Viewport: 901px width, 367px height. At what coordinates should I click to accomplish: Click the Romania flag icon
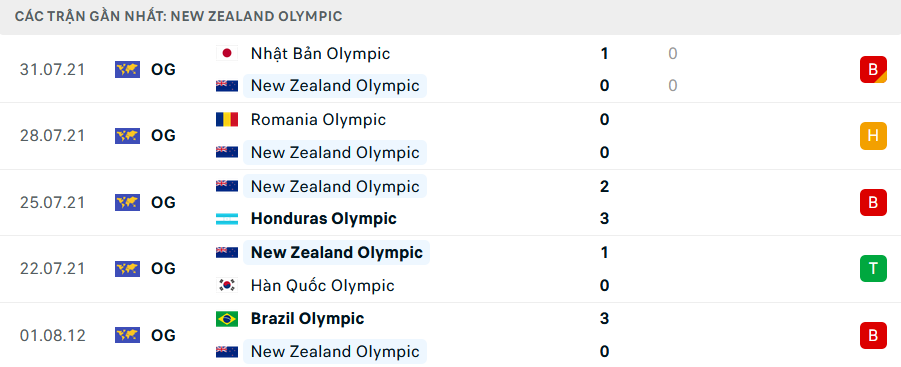coord(227,119)
